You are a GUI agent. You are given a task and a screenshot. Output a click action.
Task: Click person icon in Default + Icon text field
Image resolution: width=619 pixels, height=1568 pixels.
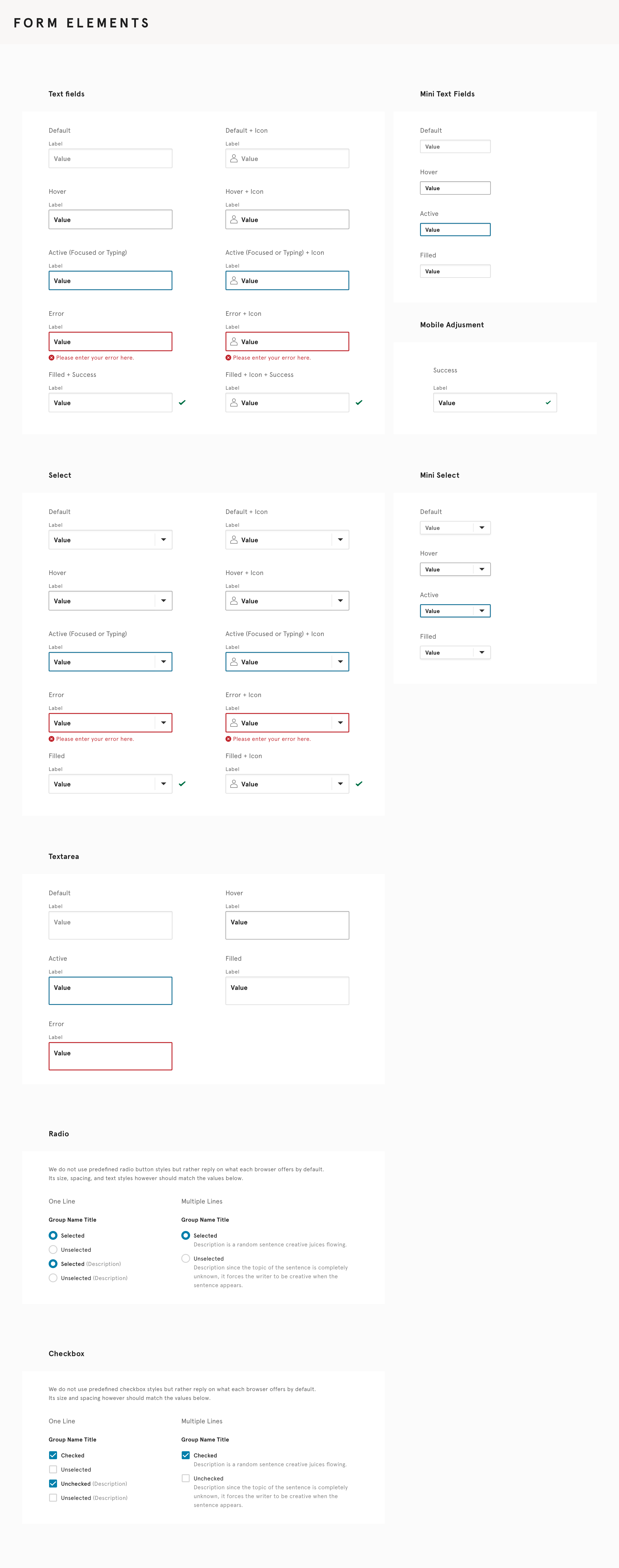tap(234, 158)
